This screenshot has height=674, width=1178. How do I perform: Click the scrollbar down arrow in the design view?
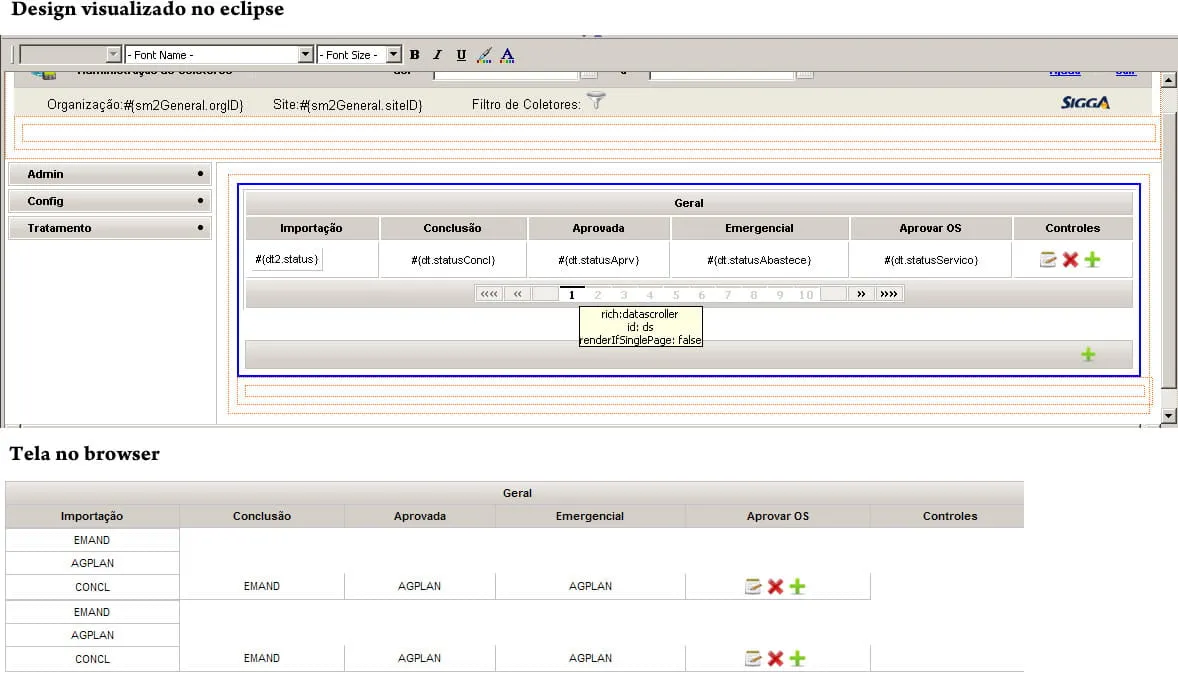[1167, 415]
